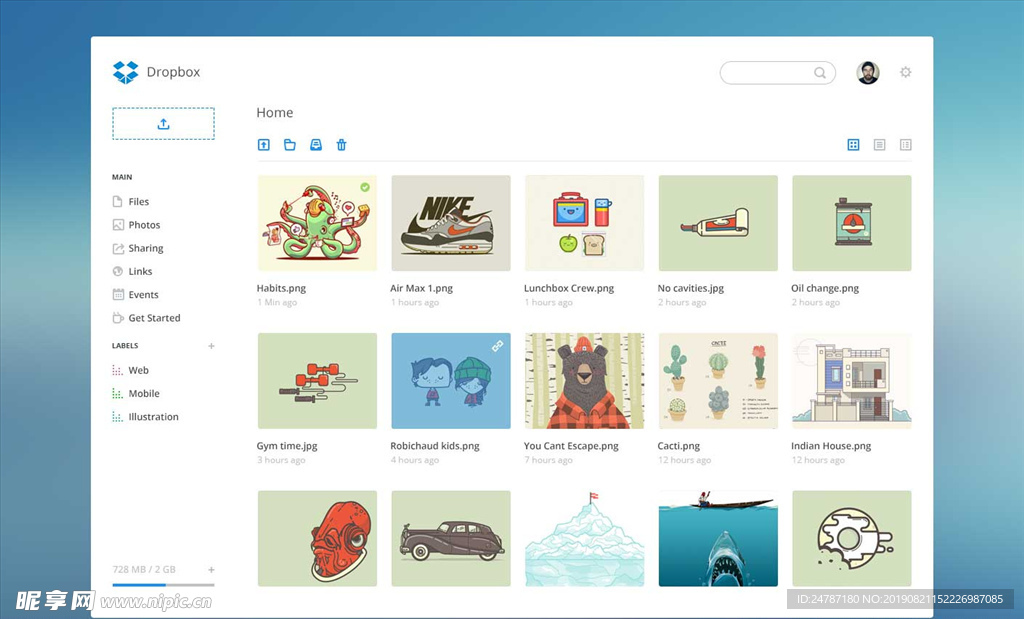Open the Oil change can thumbnail
This screenshot has width=1024, height=619.
(x=852, y=223)
